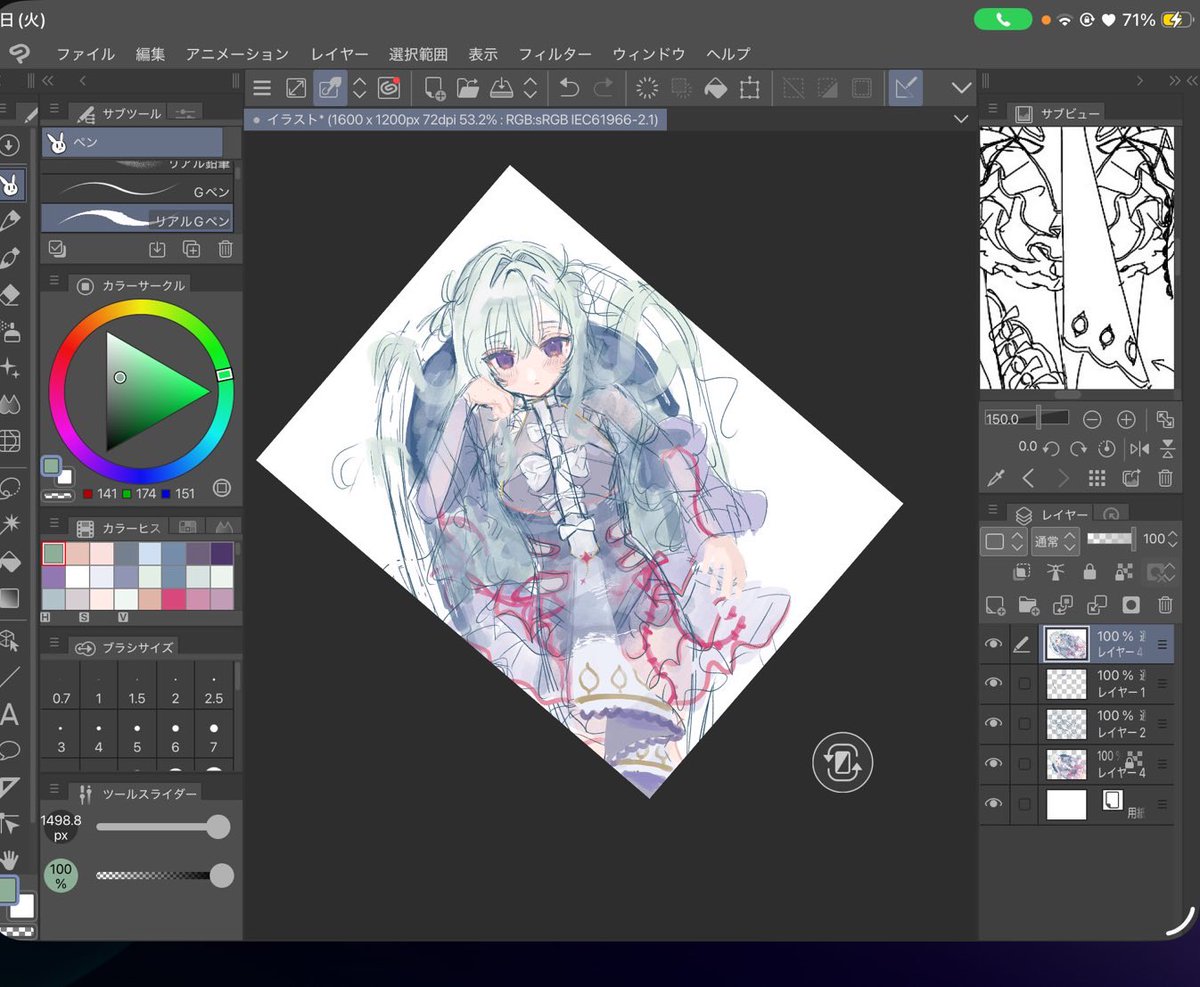Image resolution: width=1200 pixels, height=987 pixels.
Task: Toggle clip to layer below icon
Action: (1021, 571)
